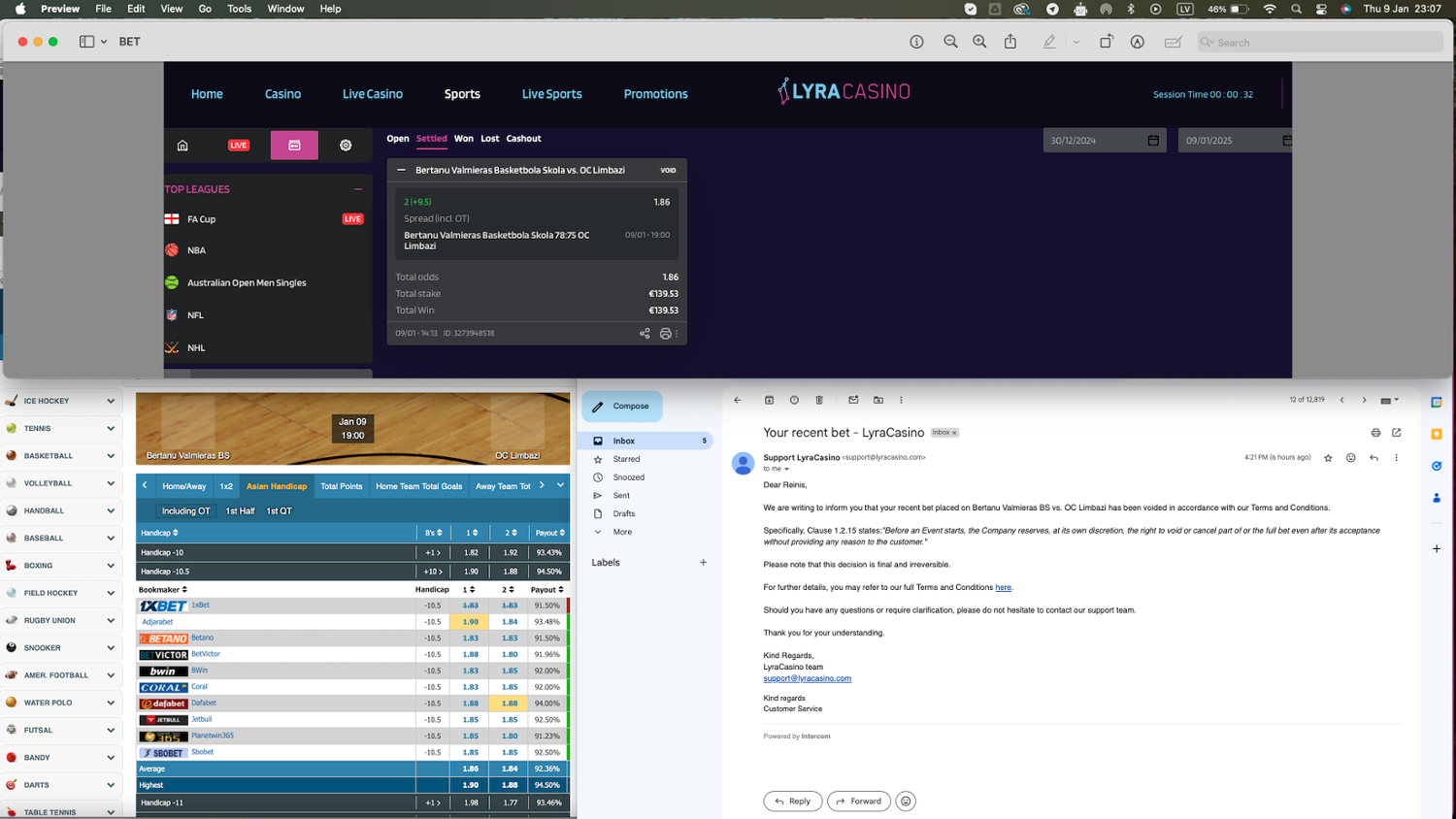Switch to the Total Points tab
This screenshot has width=1456, height=819.
click(341, 486)
